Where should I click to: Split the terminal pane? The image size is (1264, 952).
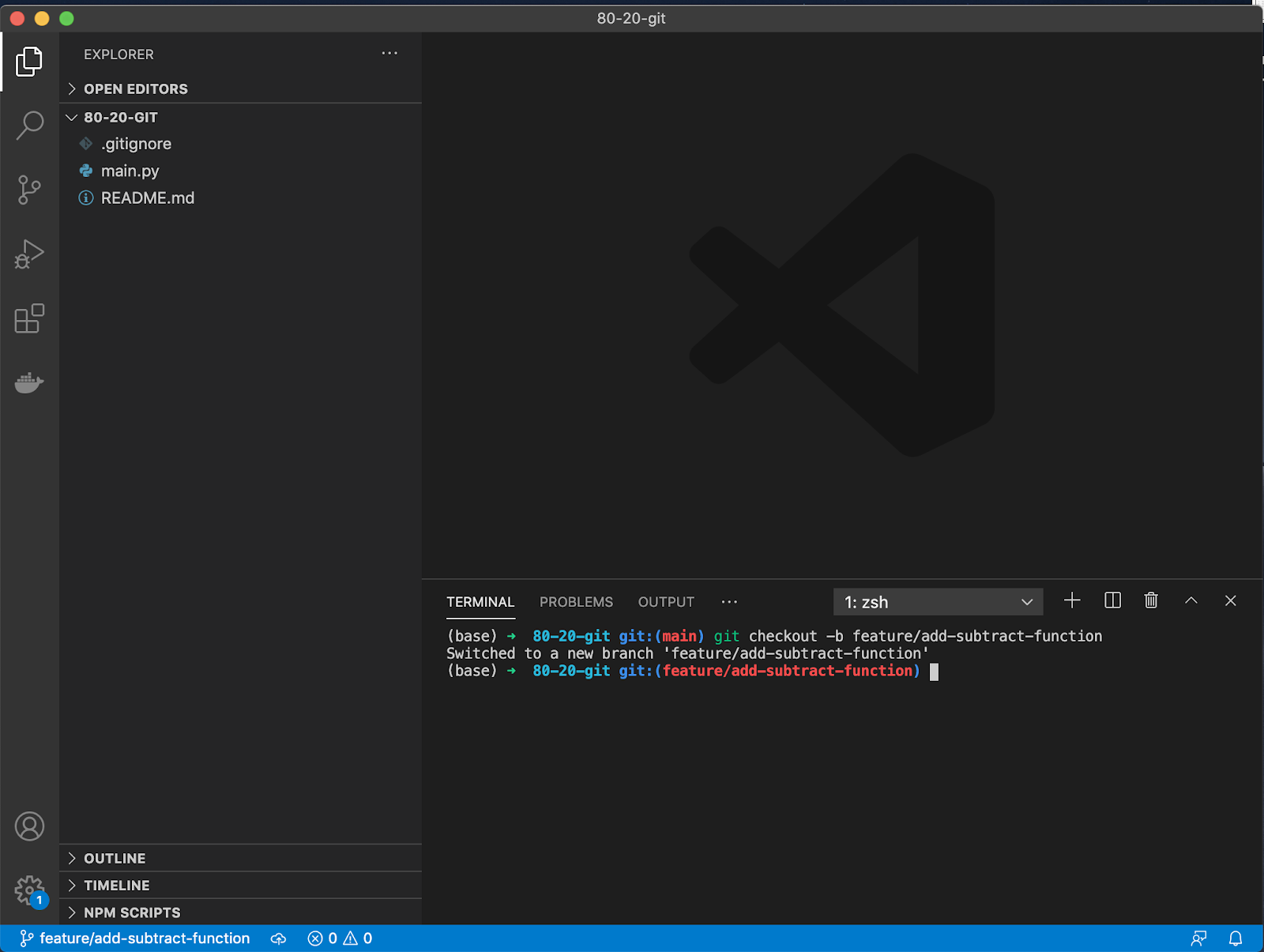(x=1112, y=601)
